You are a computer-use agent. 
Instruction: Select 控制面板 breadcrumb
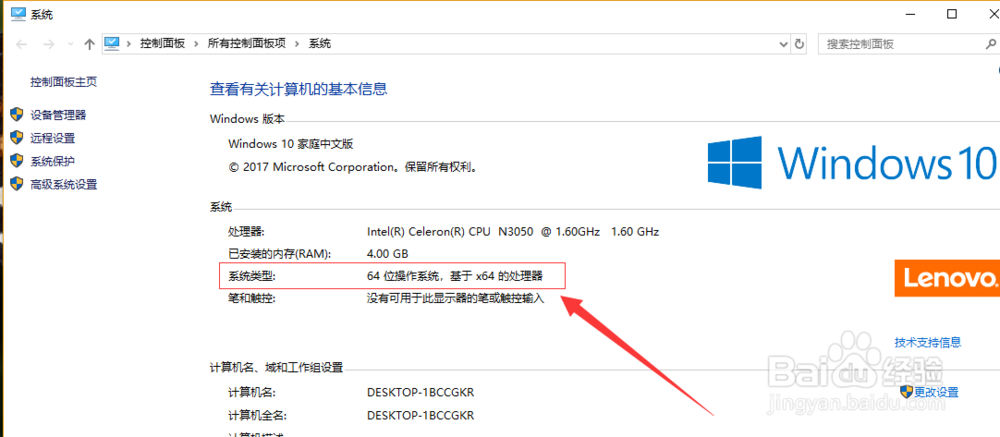[x=163, y=44]
